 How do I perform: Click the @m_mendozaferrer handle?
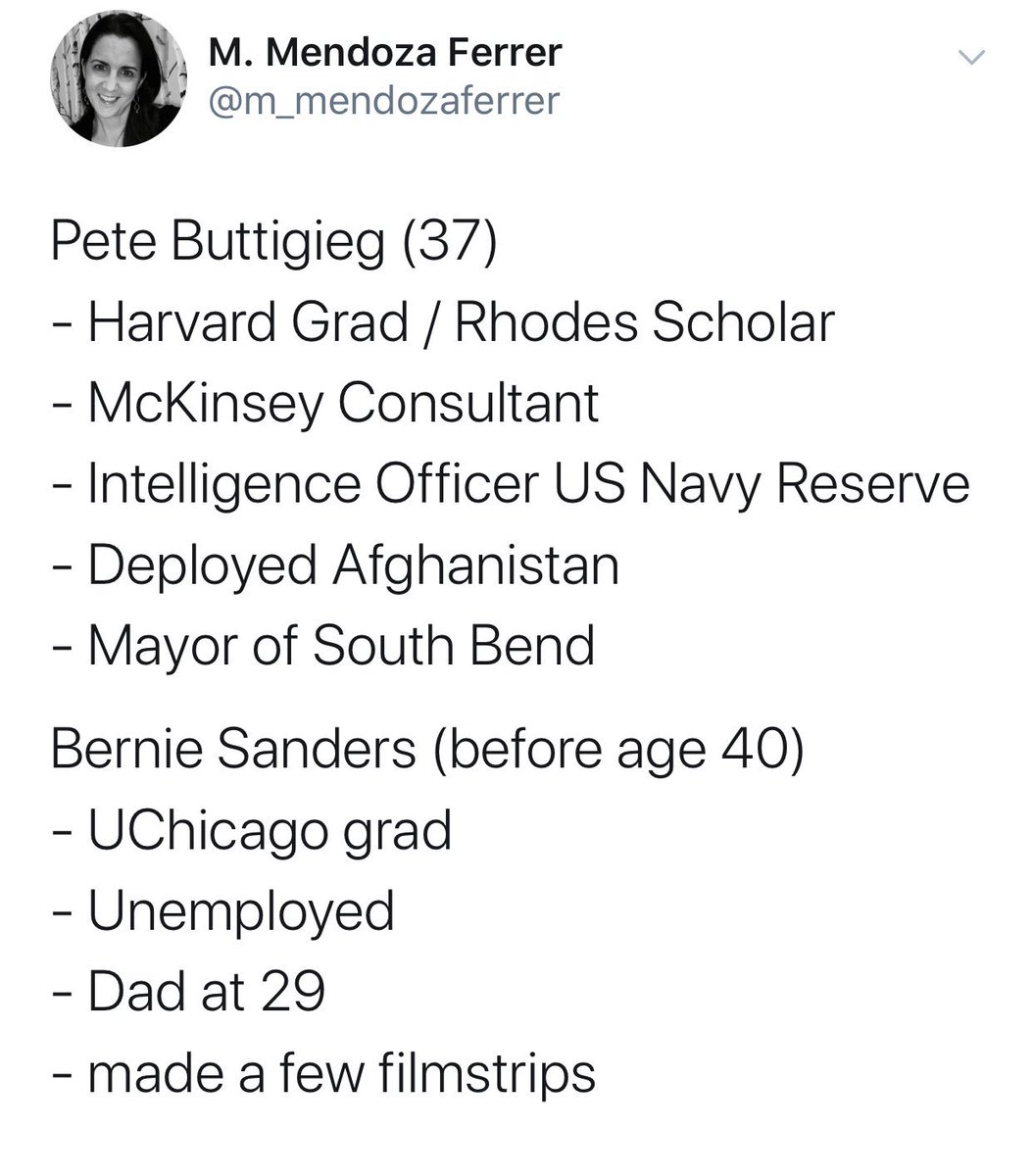coord(383,99)
